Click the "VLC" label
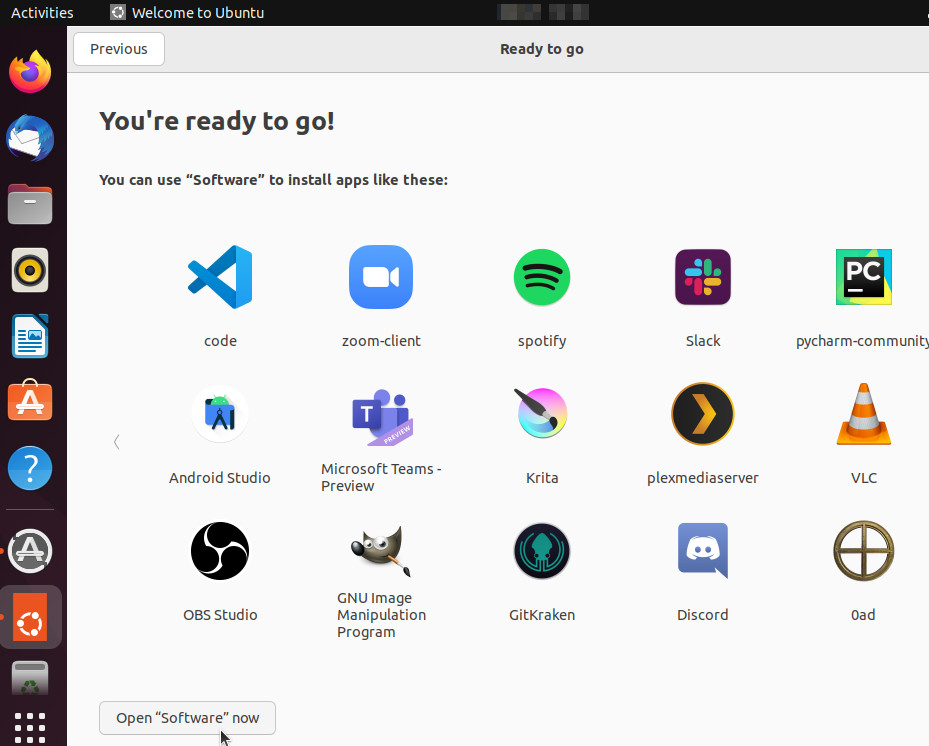 tap(864, 478)
